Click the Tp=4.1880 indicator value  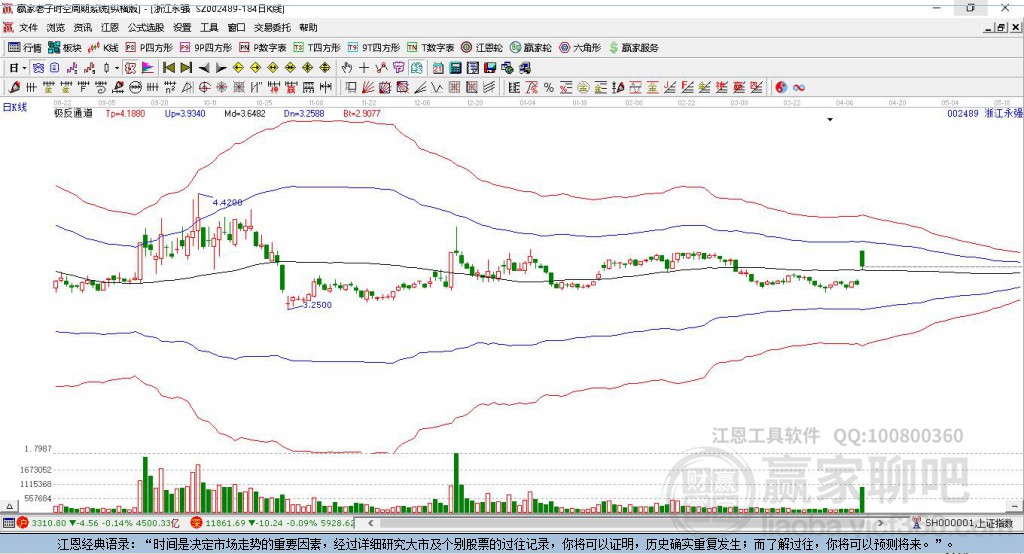(x=125, y=113)
